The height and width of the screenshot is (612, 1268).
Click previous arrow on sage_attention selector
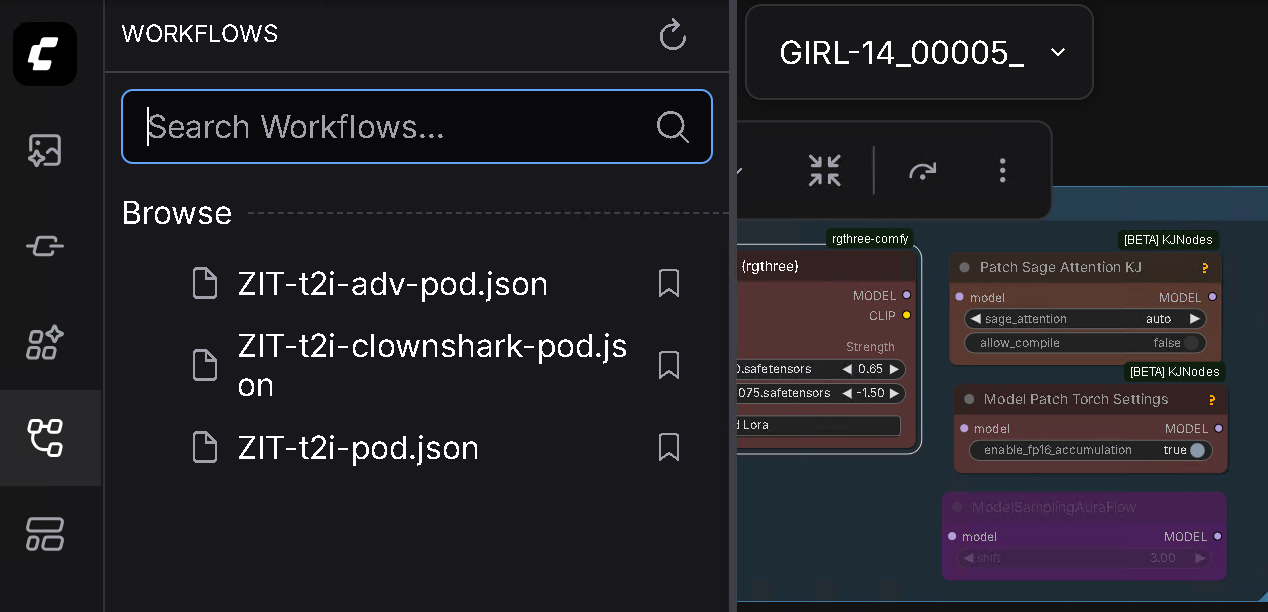[x=975, y=319]
